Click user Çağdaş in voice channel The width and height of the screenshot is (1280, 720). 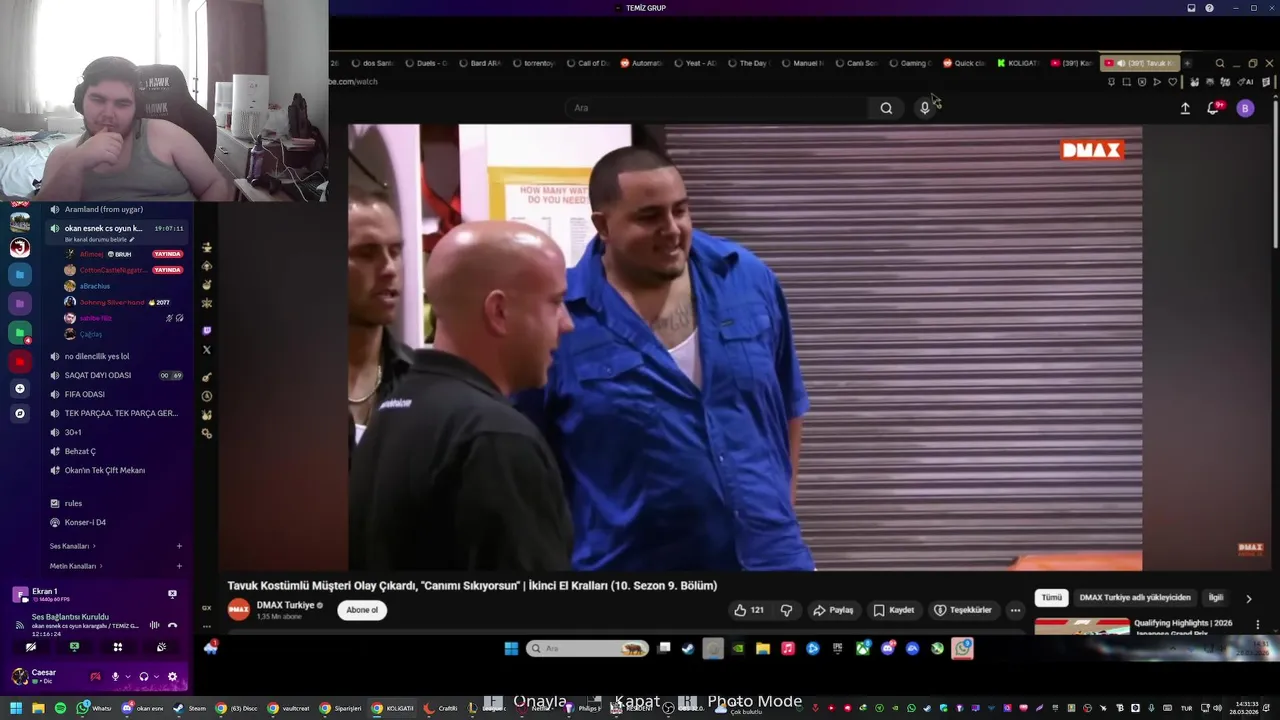point(91,334)
